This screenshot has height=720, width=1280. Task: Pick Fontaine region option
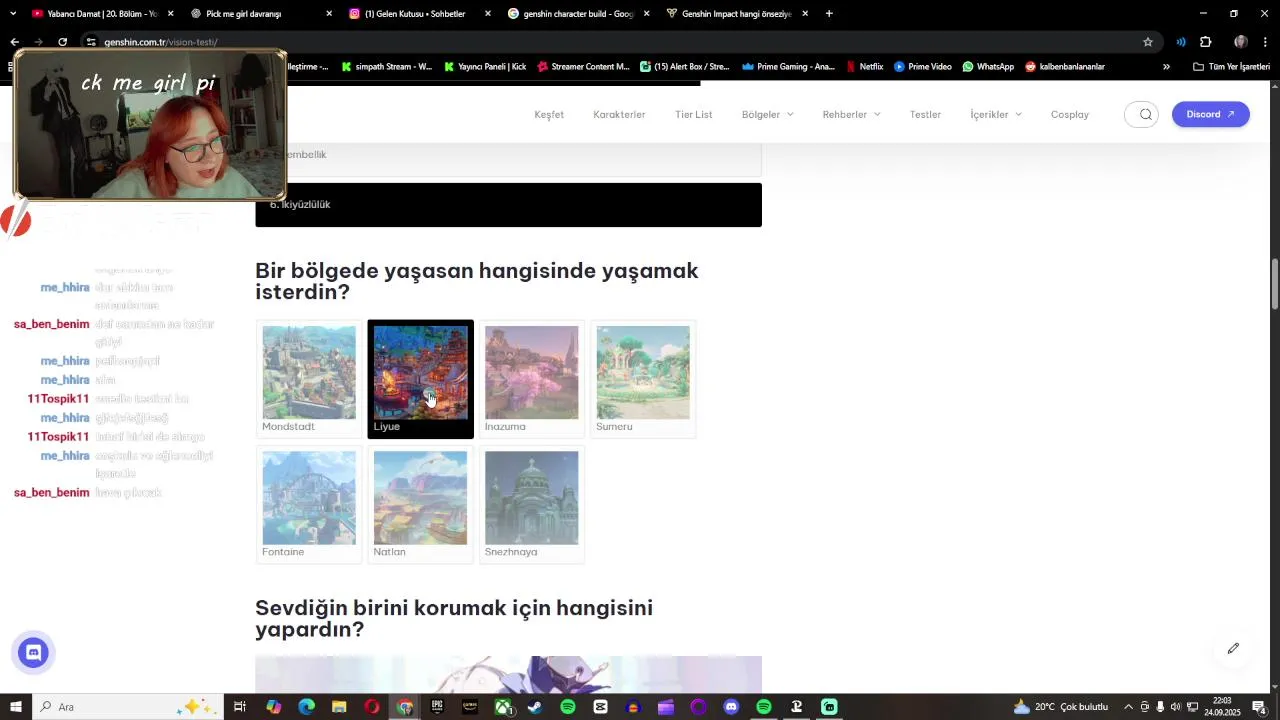[309, 505]
